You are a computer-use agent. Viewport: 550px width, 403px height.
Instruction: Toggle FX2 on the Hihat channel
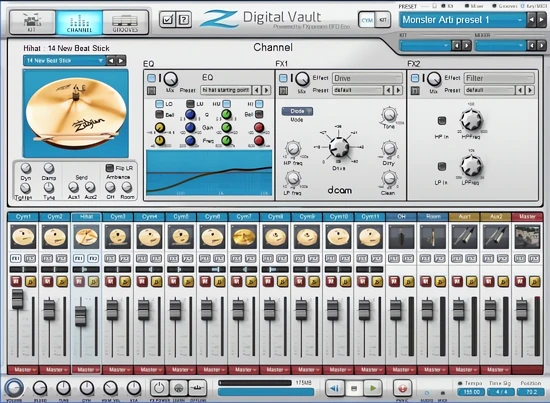click(93, 259)
